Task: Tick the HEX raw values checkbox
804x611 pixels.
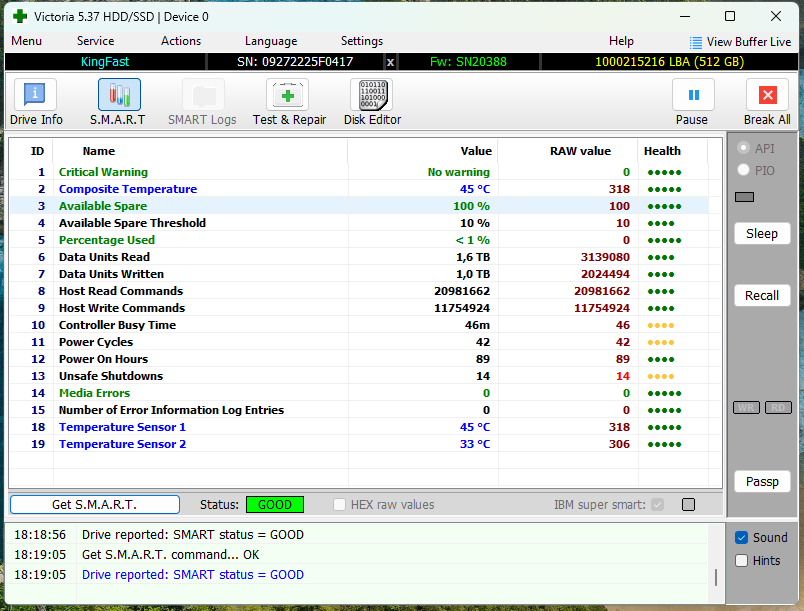Action: pyautogui.click(x=340, y=505)
